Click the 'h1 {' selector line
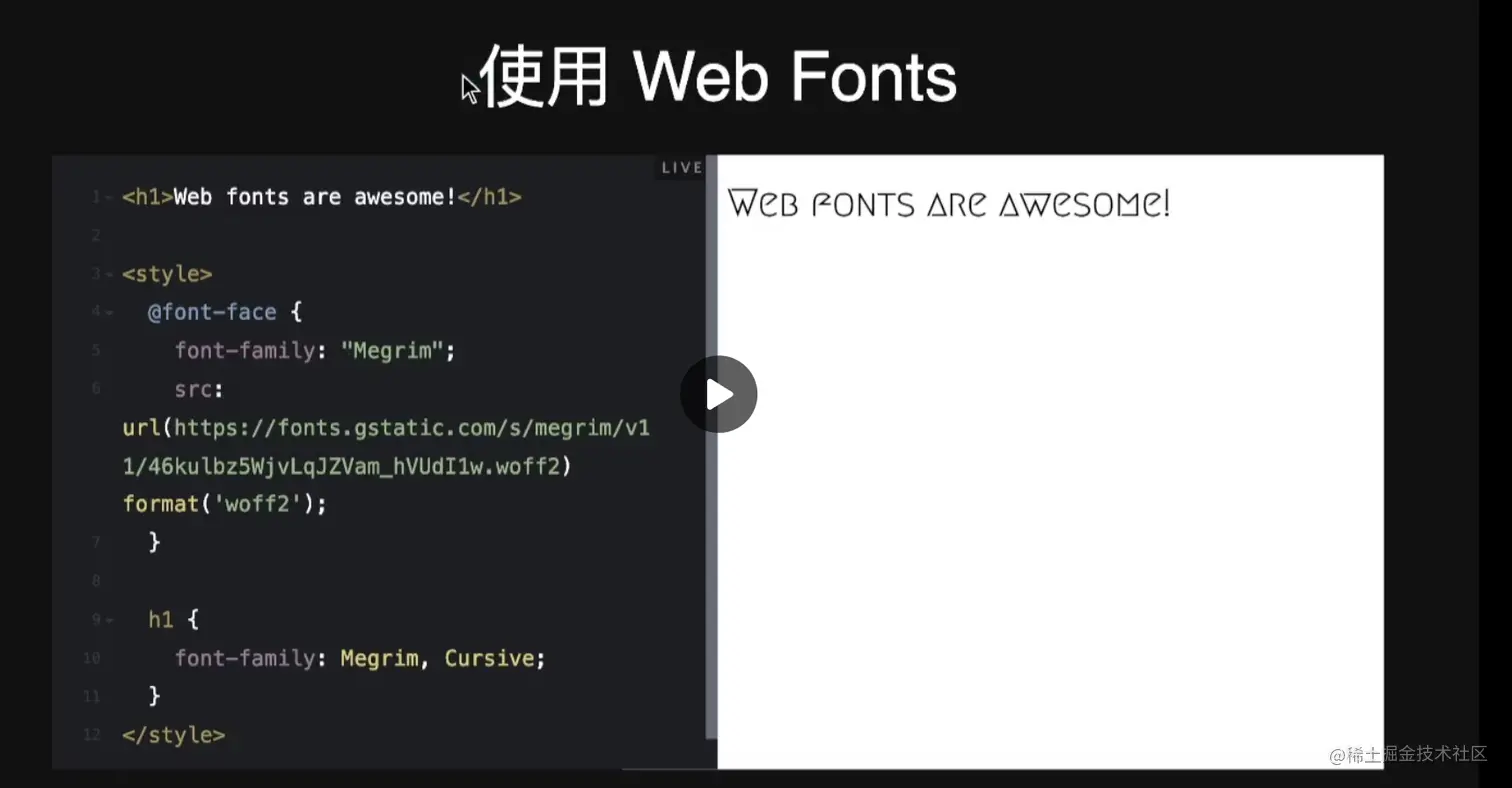Viewport: 1512px width, 788px height. 174,620
